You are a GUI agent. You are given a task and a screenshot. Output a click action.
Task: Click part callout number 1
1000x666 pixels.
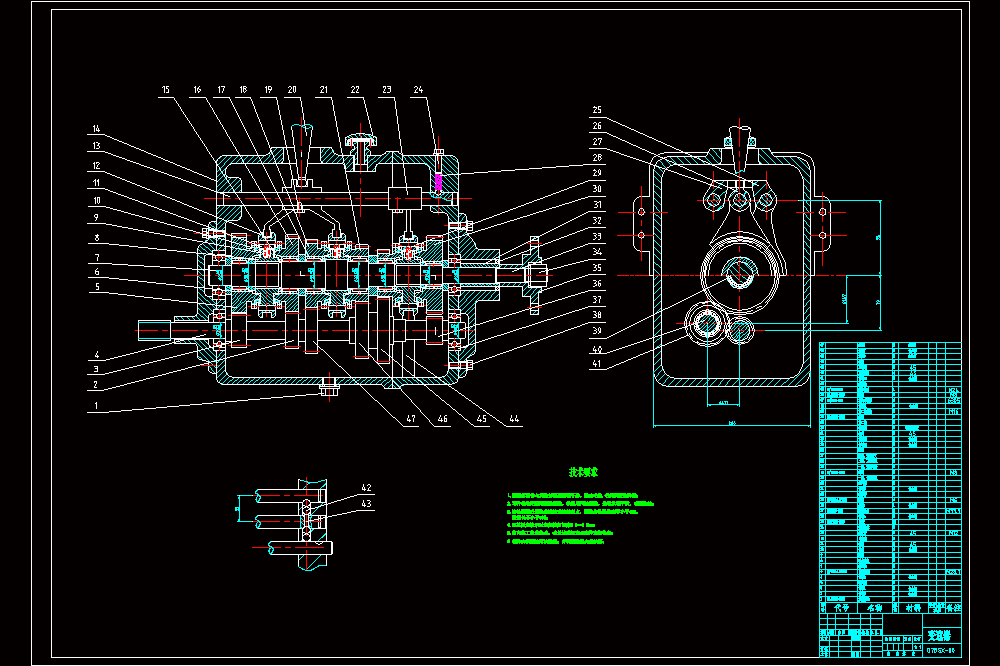(x=96, y=406)
